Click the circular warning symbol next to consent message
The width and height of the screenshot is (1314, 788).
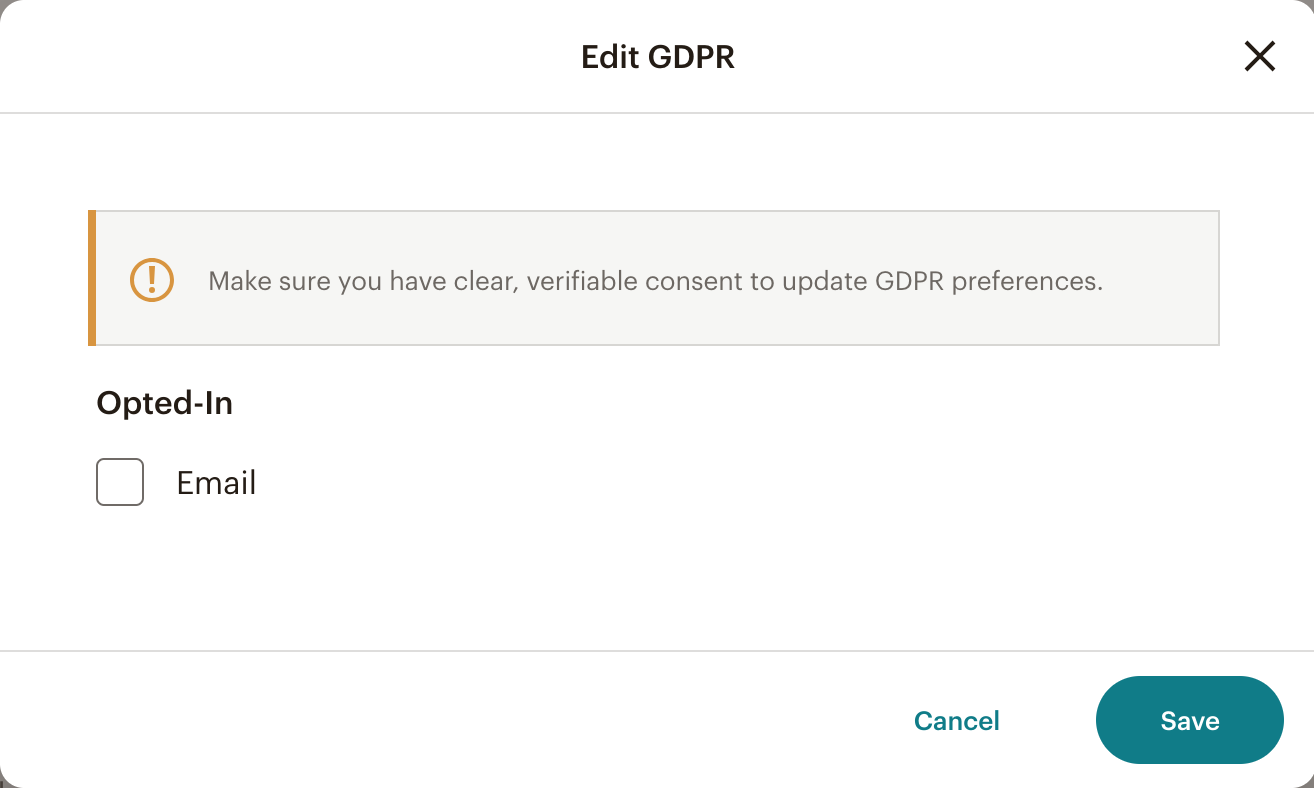150,280
